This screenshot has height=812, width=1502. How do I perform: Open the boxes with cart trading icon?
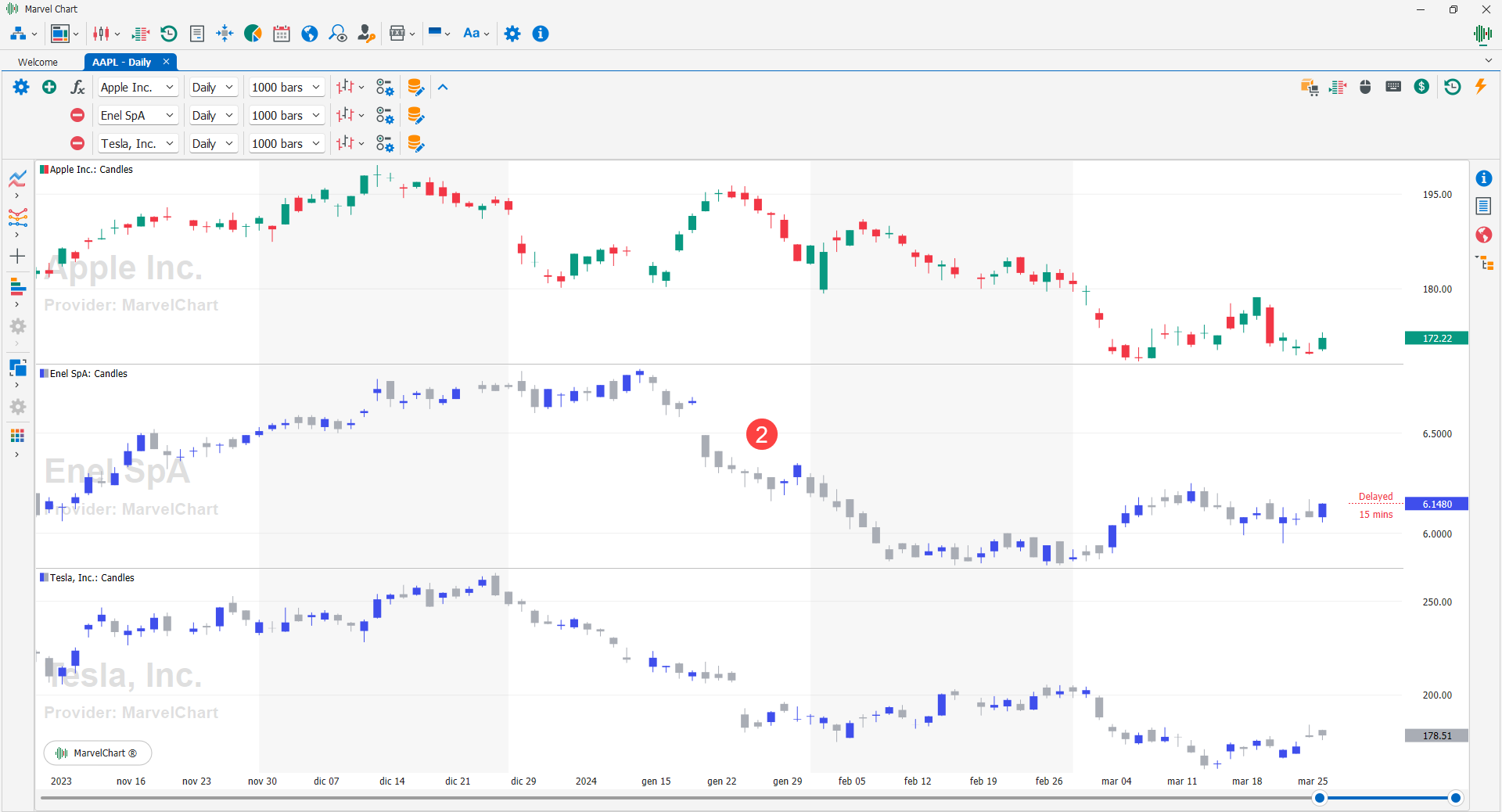tap(1310, 87)
